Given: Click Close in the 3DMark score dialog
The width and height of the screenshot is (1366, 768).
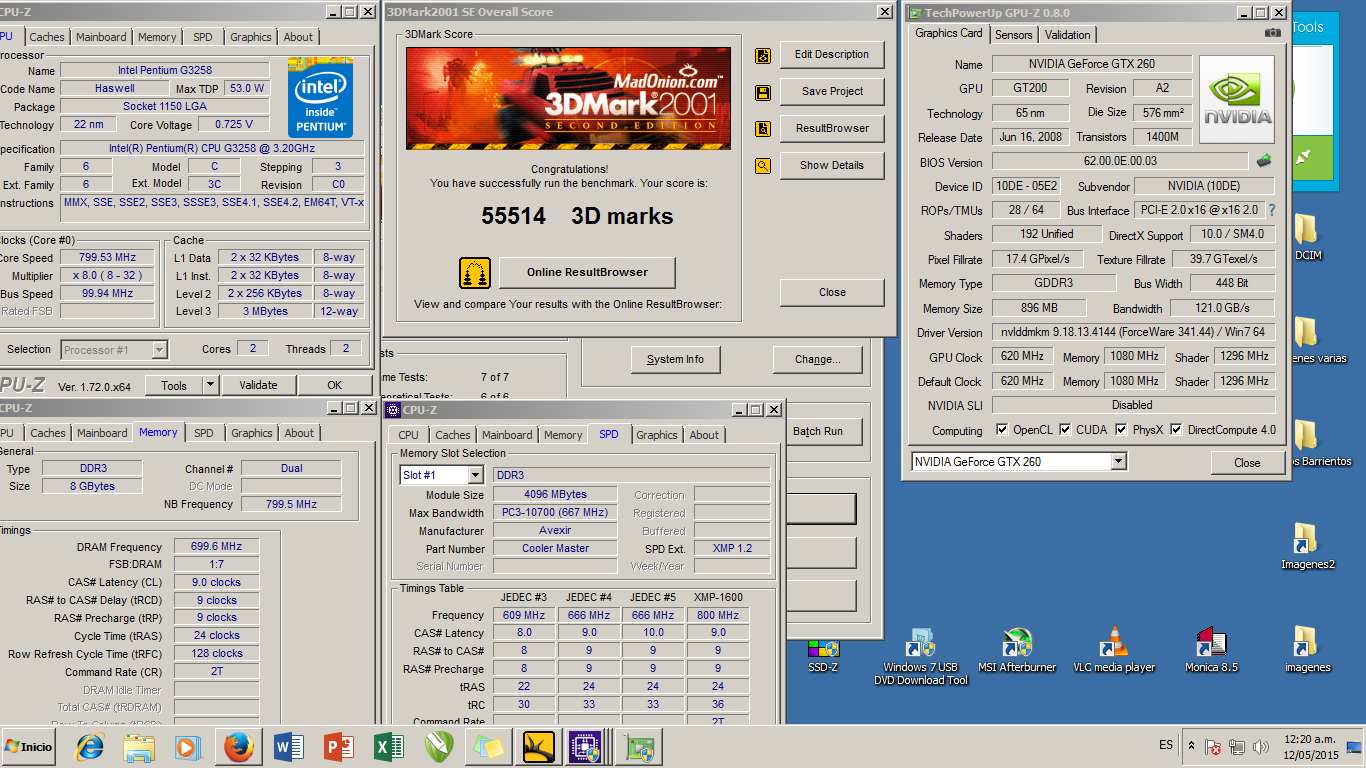Looking at the screenshot, I should click(x=832, y=292).
